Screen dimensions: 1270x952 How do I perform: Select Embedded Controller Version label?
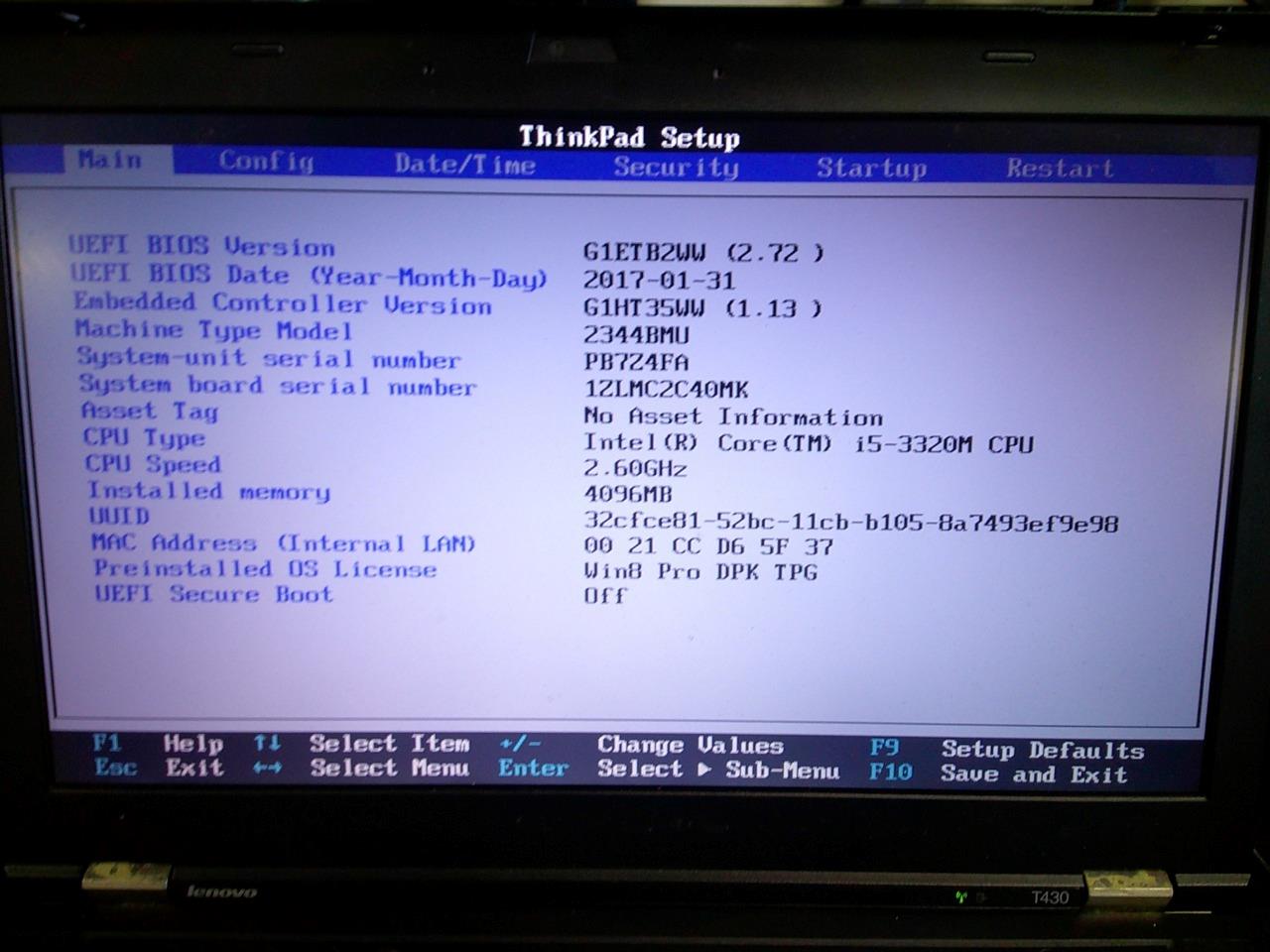click(x=283, y=303)
